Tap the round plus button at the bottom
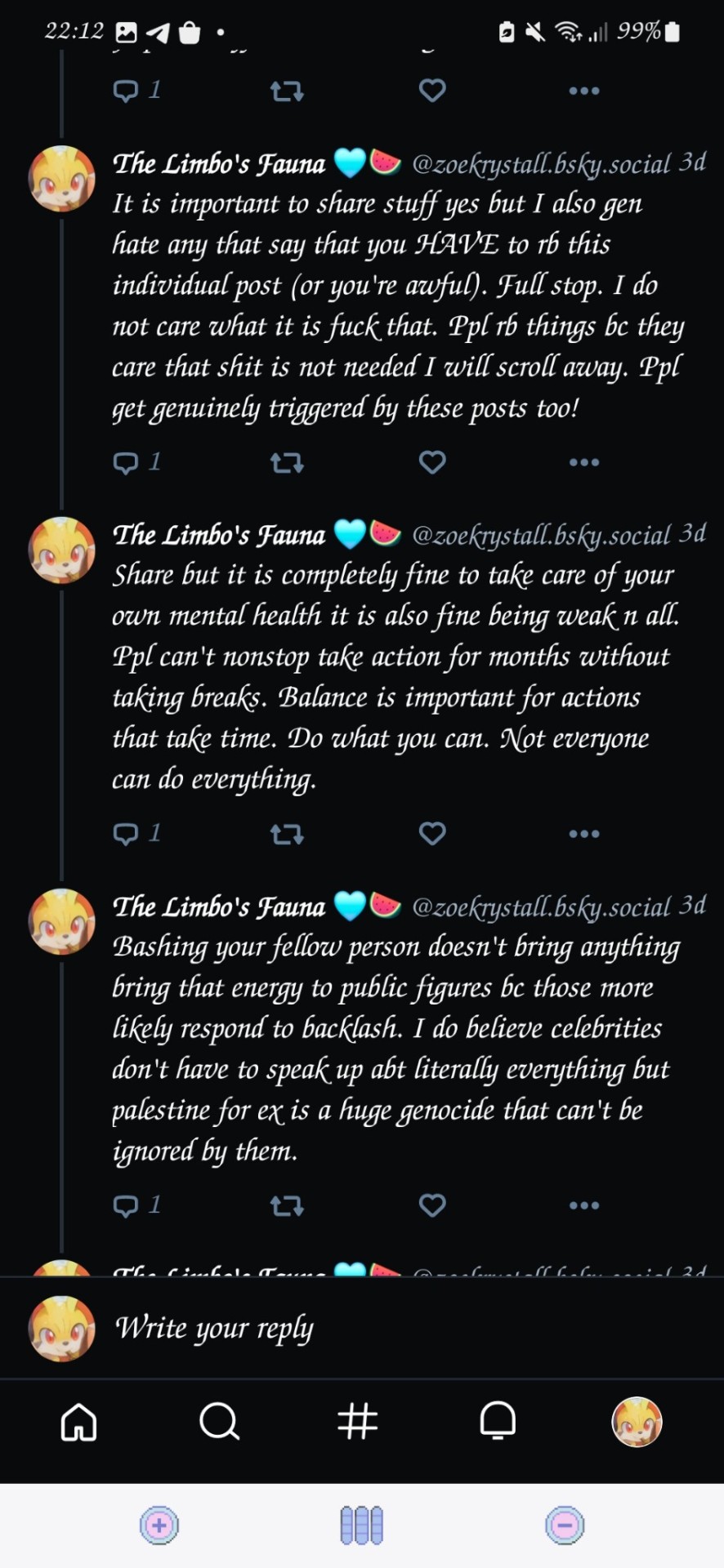 click(x=159, y=1525)
